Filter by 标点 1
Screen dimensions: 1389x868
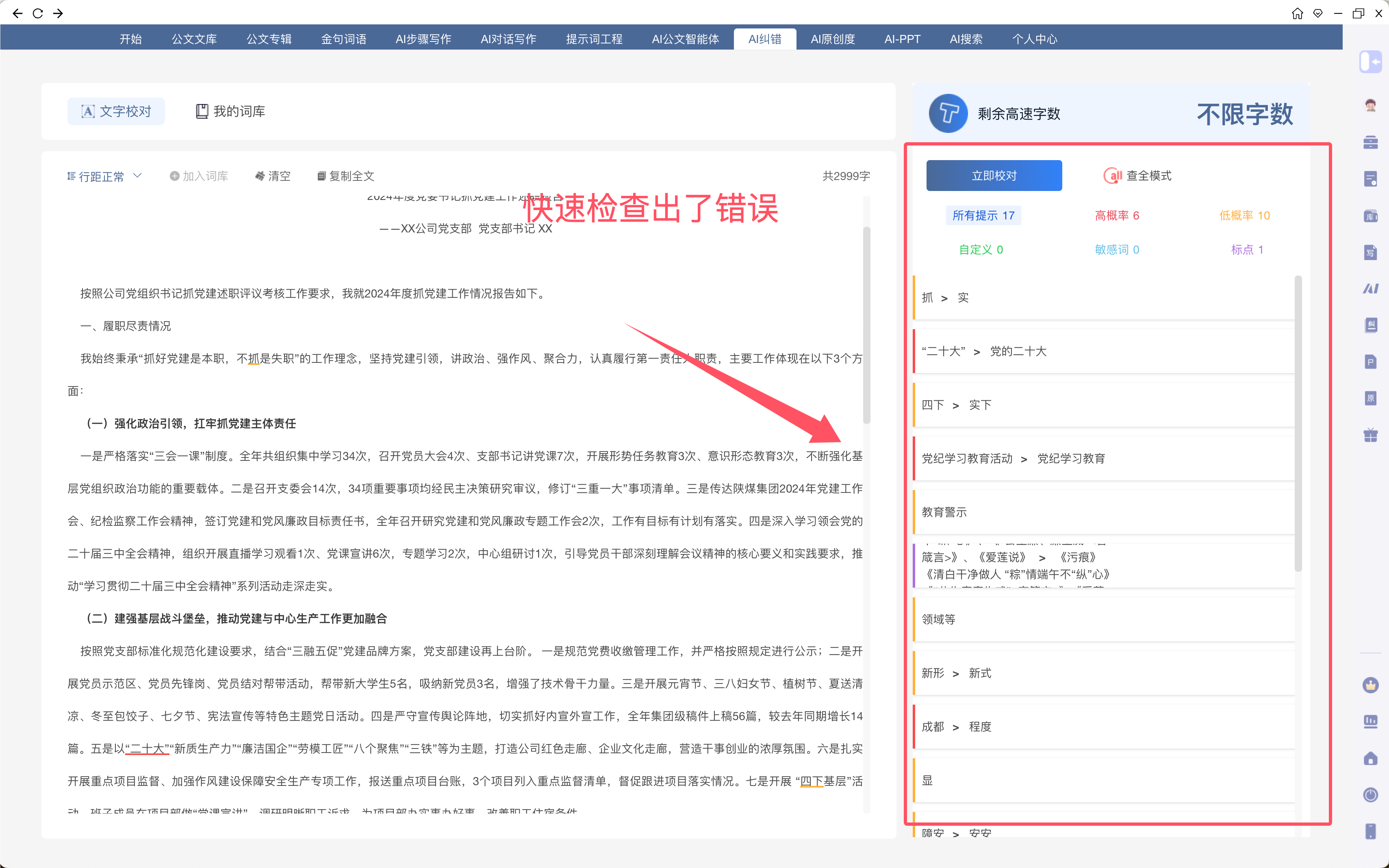pyautogui.click(x=1247, y=250)
